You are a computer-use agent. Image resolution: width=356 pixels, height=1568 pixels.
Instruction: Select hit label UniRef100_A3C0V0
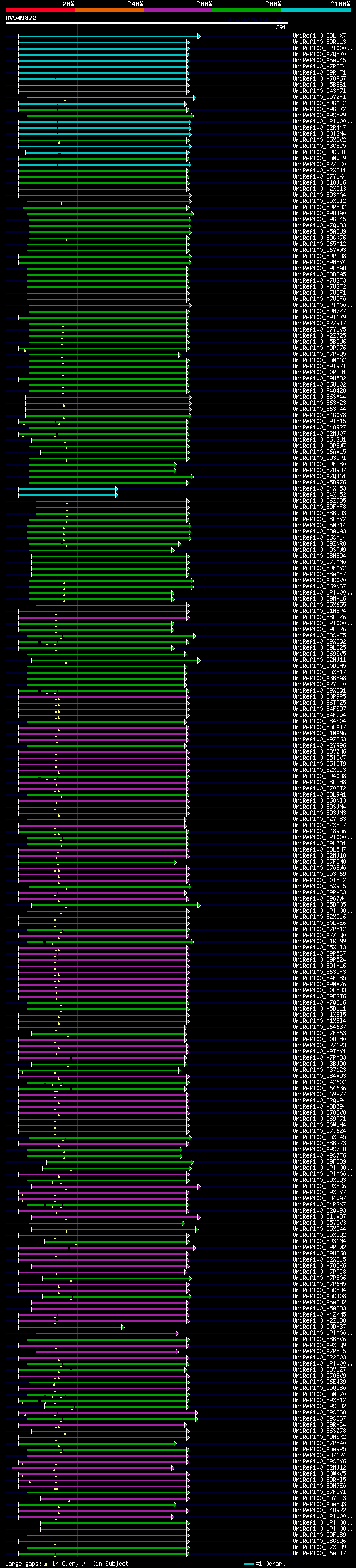(x=319, y=580)
